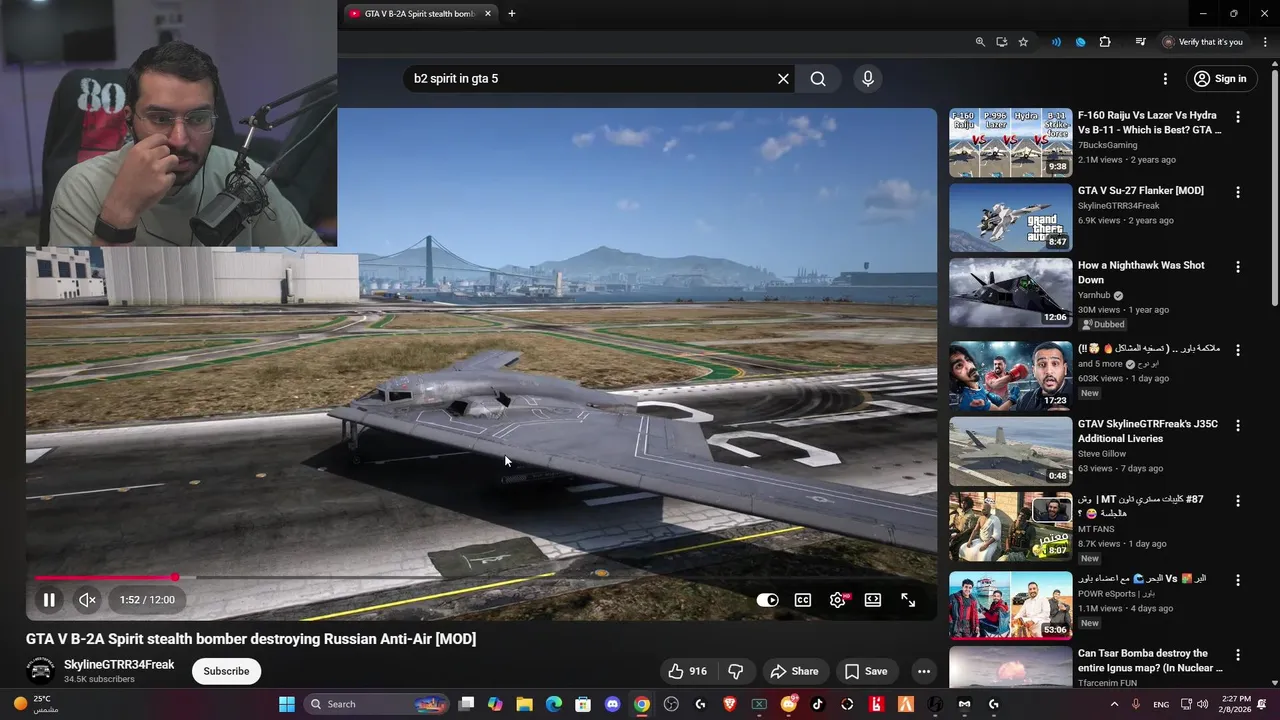Image resolution: width=1280 pixels, height=720 pixels.
Task: Click the Sign in button
Action: 1220,79
